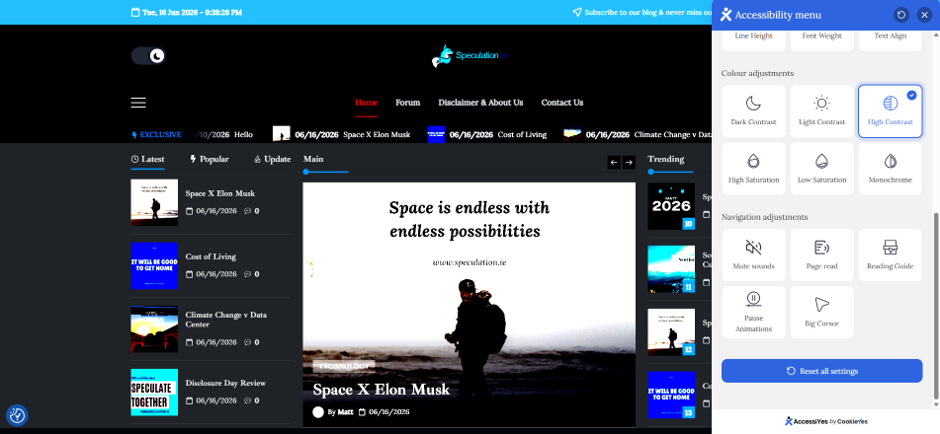Screen dimensions: 940x434
Task: Click the Cost of Living blue thumbnail in Latest
Action: coord(154,266)
